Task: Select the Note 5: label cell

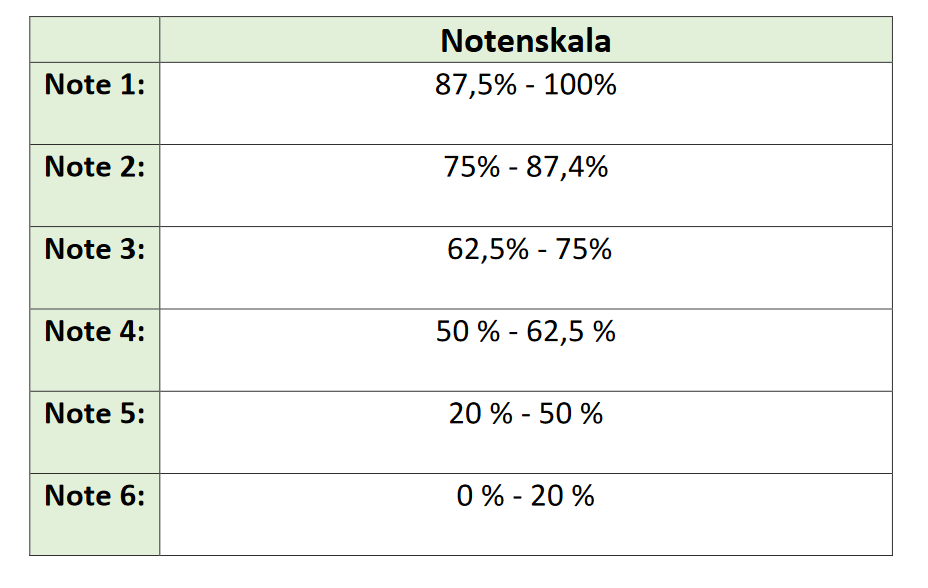Action: 95,432
